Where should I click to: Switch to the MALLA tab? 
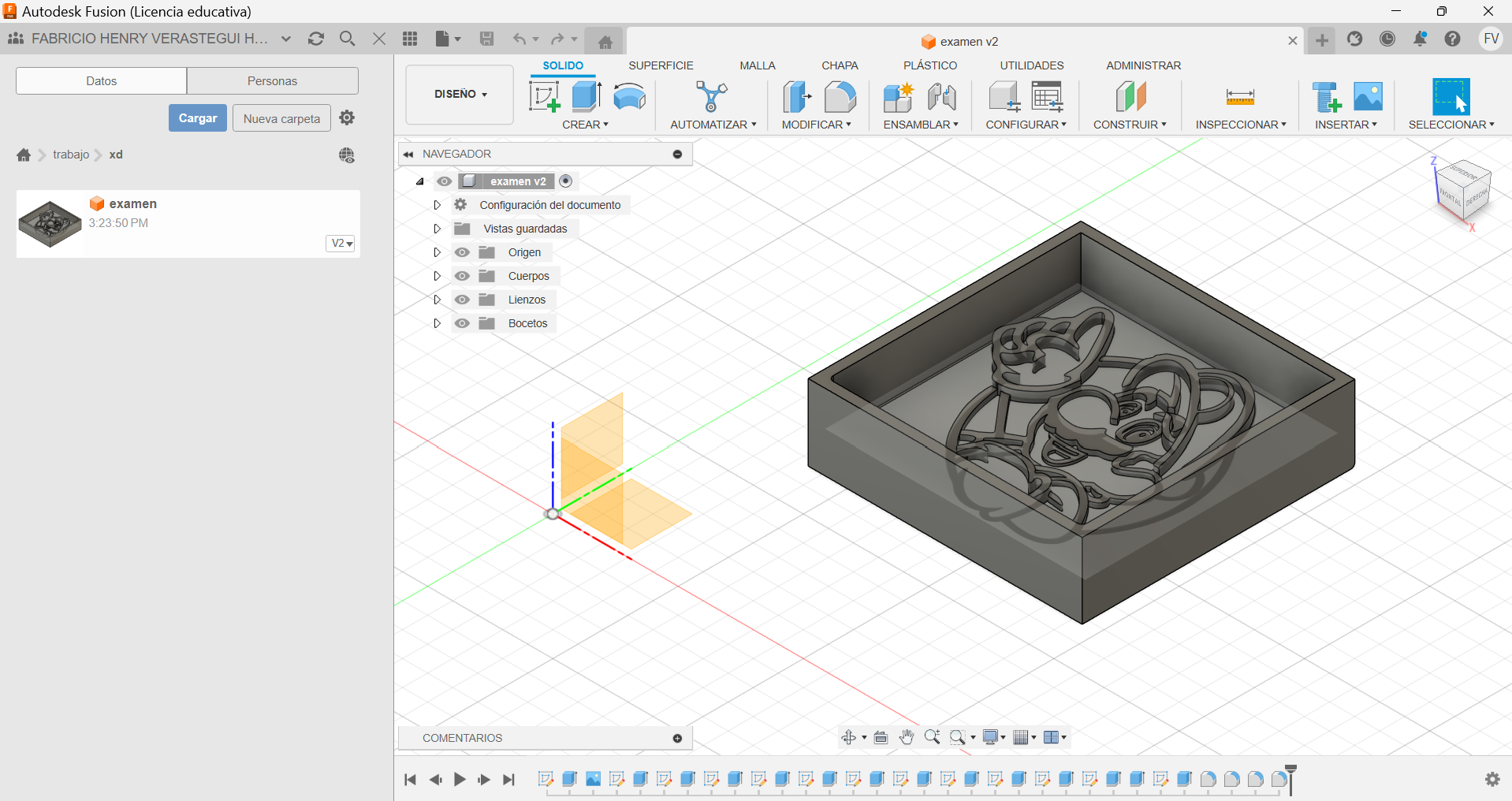coord(758,65)
